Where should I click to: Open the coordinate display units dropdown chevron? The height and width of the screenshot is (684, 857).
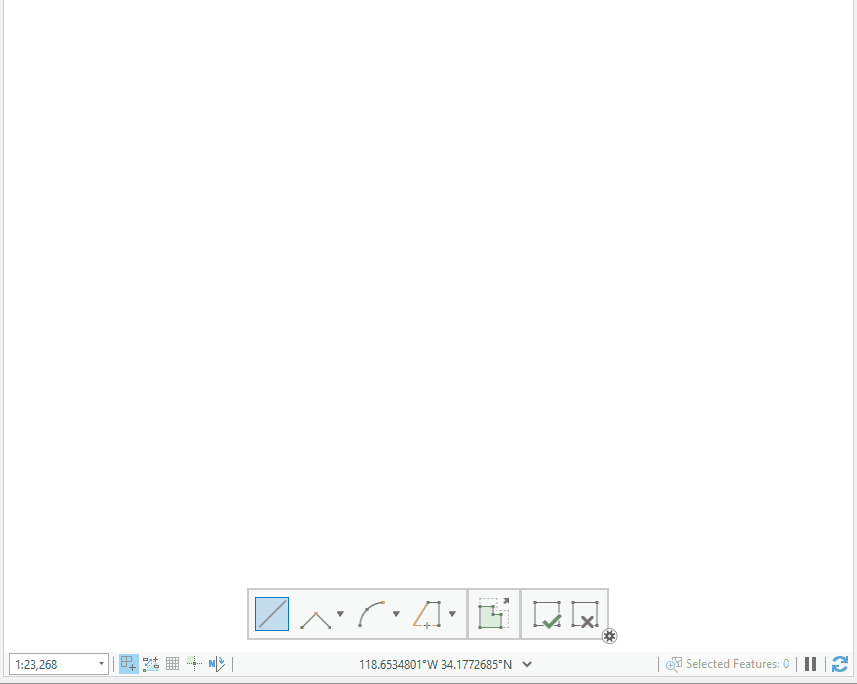tap(527, 664)
